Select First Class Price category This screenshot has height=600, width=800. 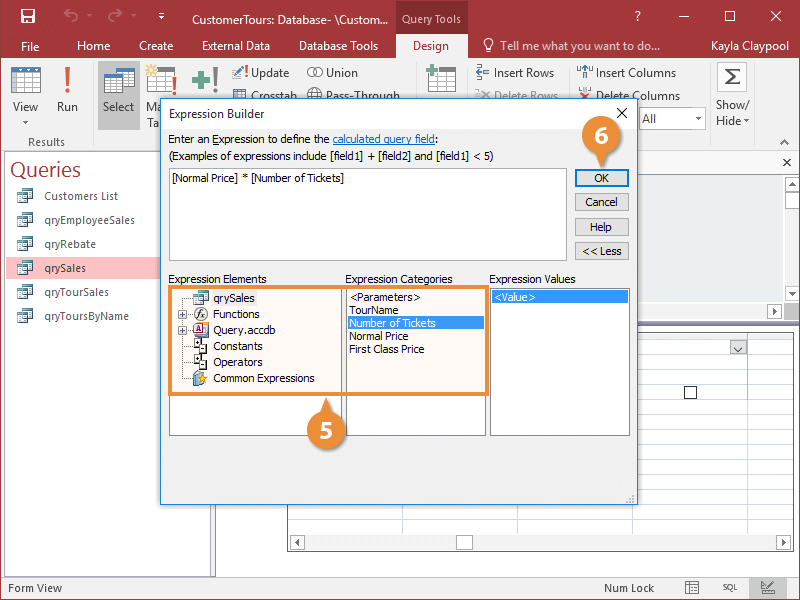(x=387, y=349)
